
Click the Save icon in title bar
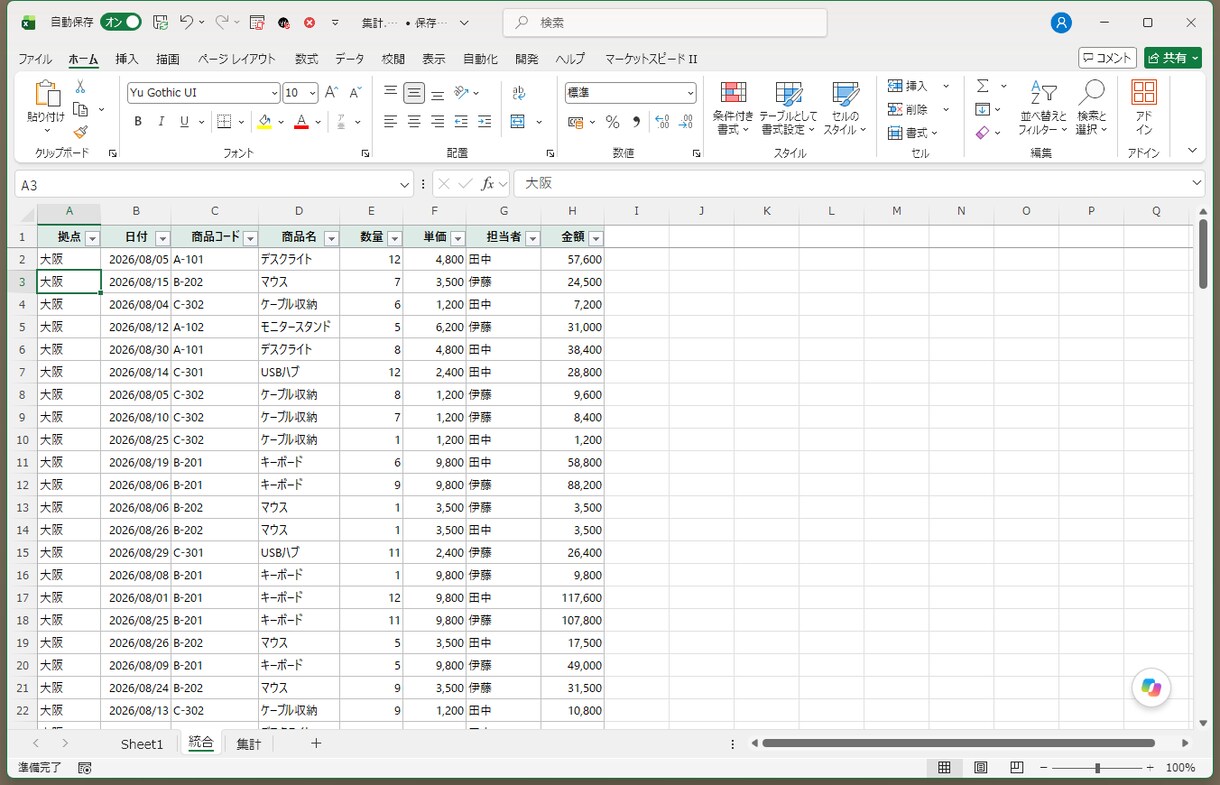tap(160, 22)
